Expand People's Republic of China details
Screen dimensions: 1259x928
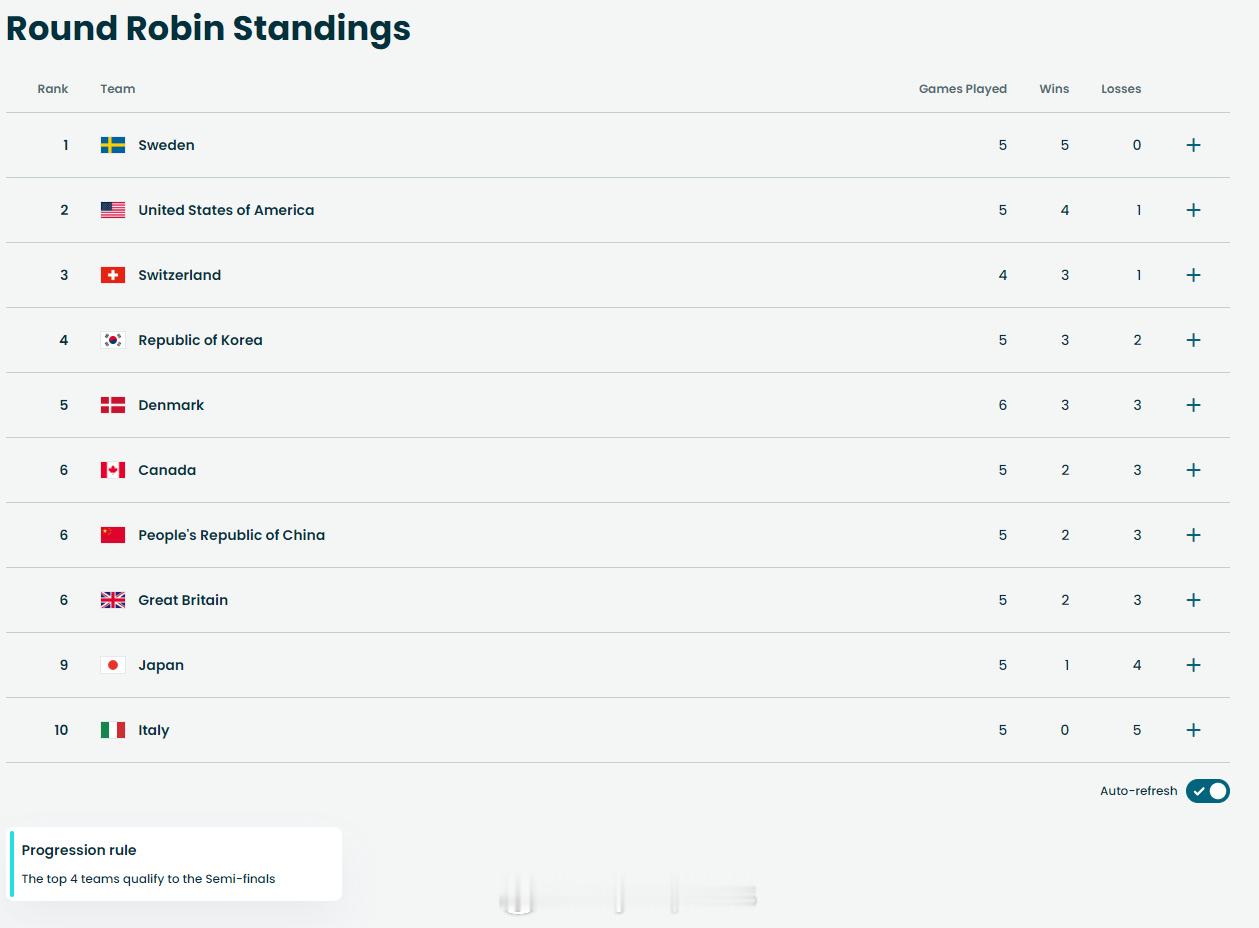[x=1193, y=535]
